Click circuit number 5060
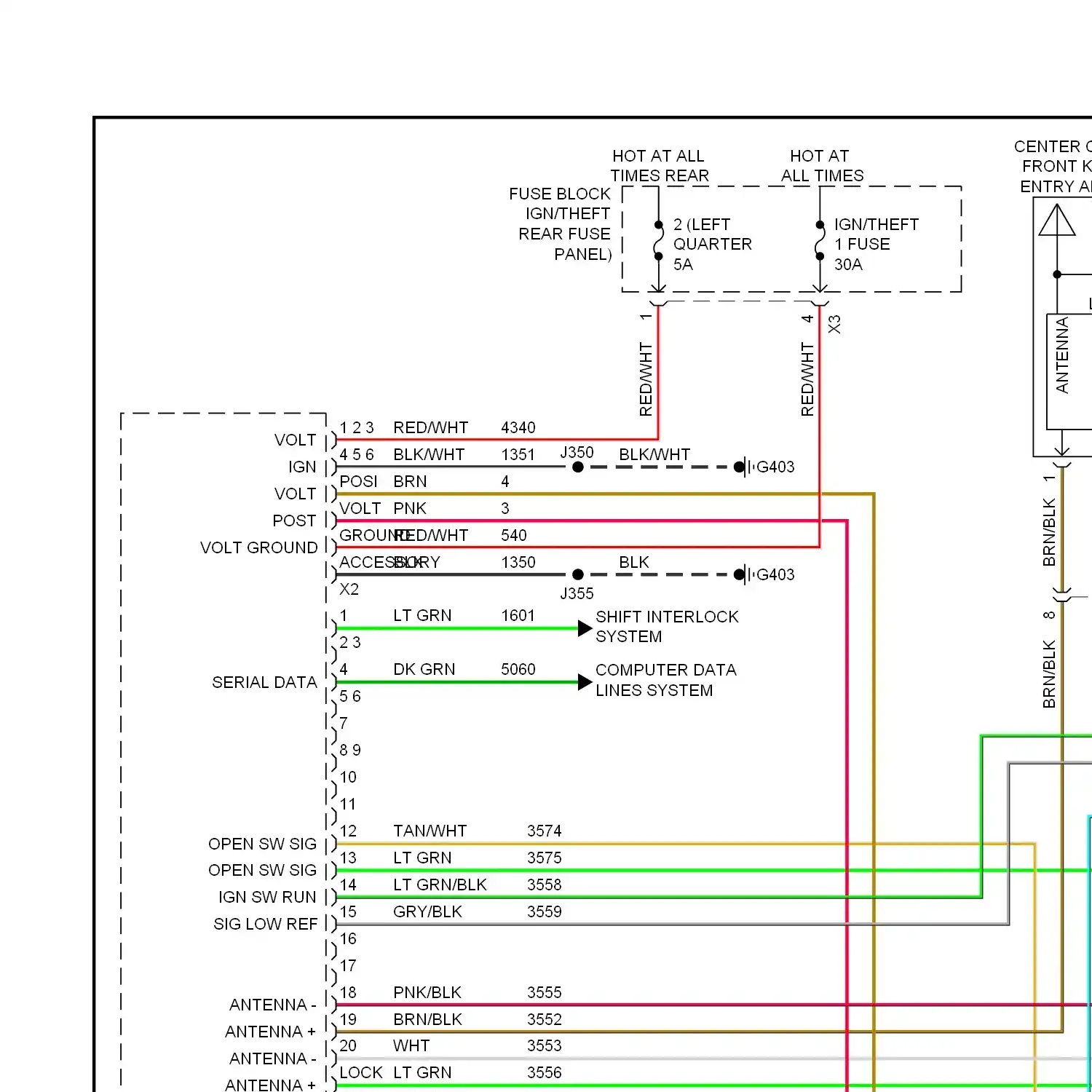1092x1092 pixels. coord(518,669)
